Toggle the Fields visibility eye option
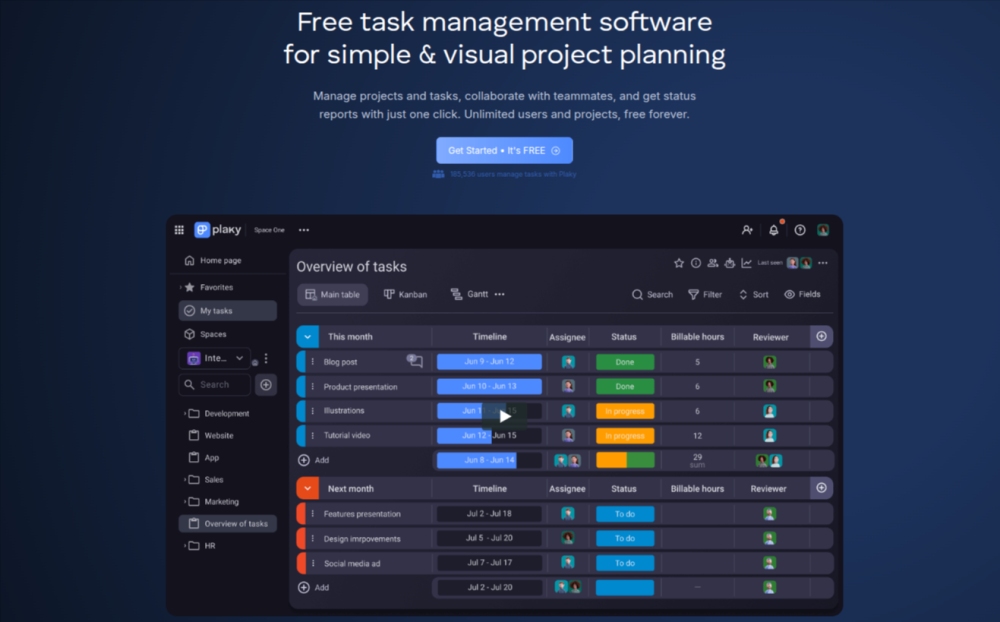 [802, 295]
